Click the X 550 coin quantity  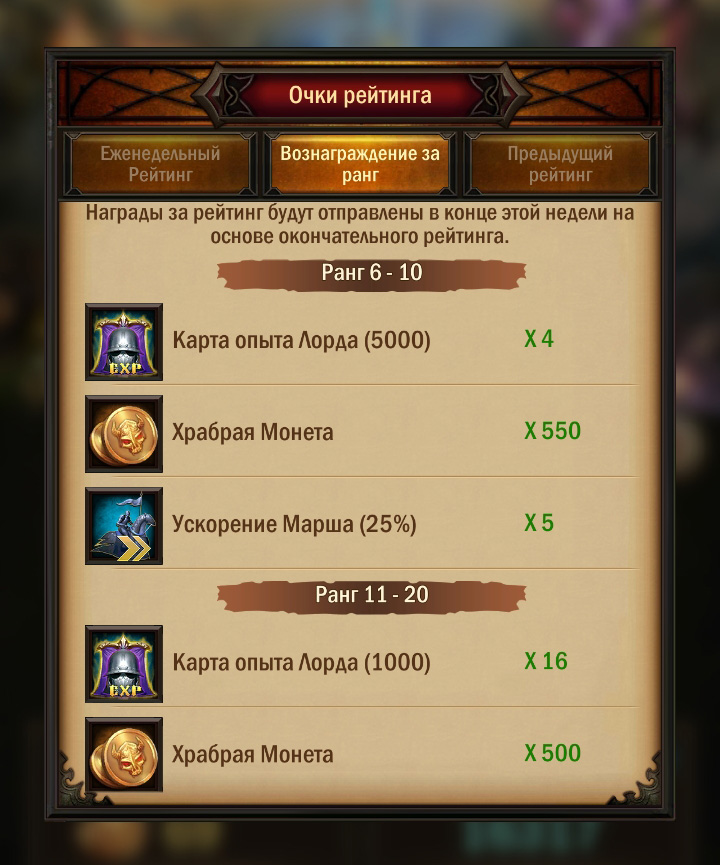[552, 431]
